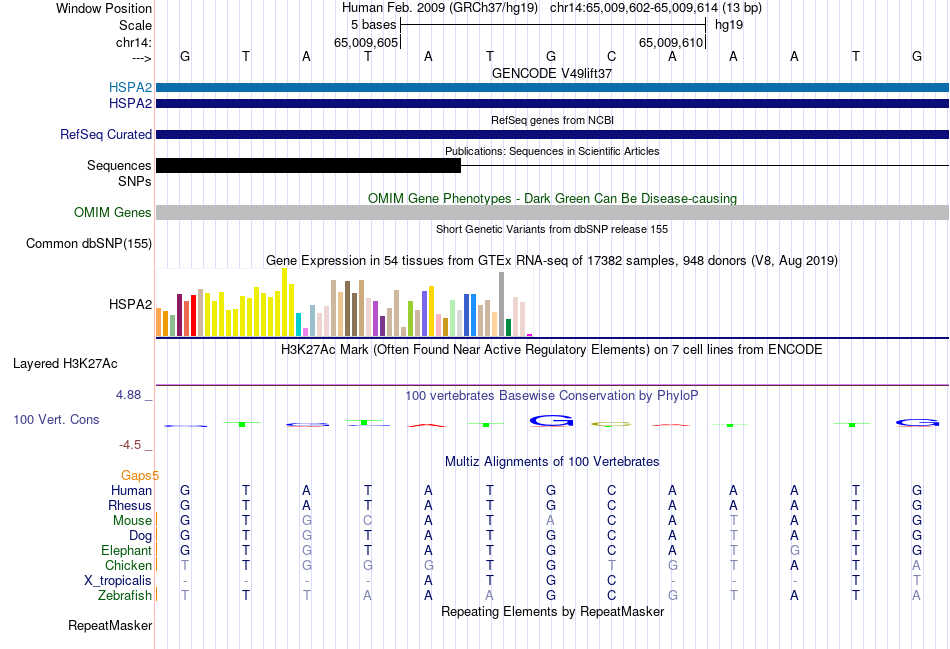Click the Human alignment row label

[x=131, y=490]
